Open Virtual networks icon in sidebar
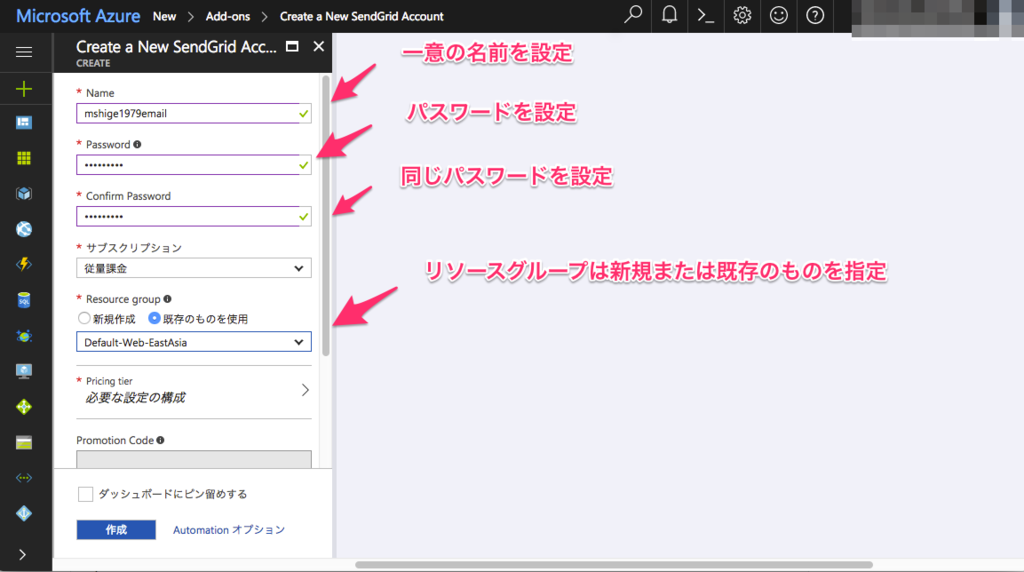The width and height of the screenshot is (1024, 572). coord(24,478)
